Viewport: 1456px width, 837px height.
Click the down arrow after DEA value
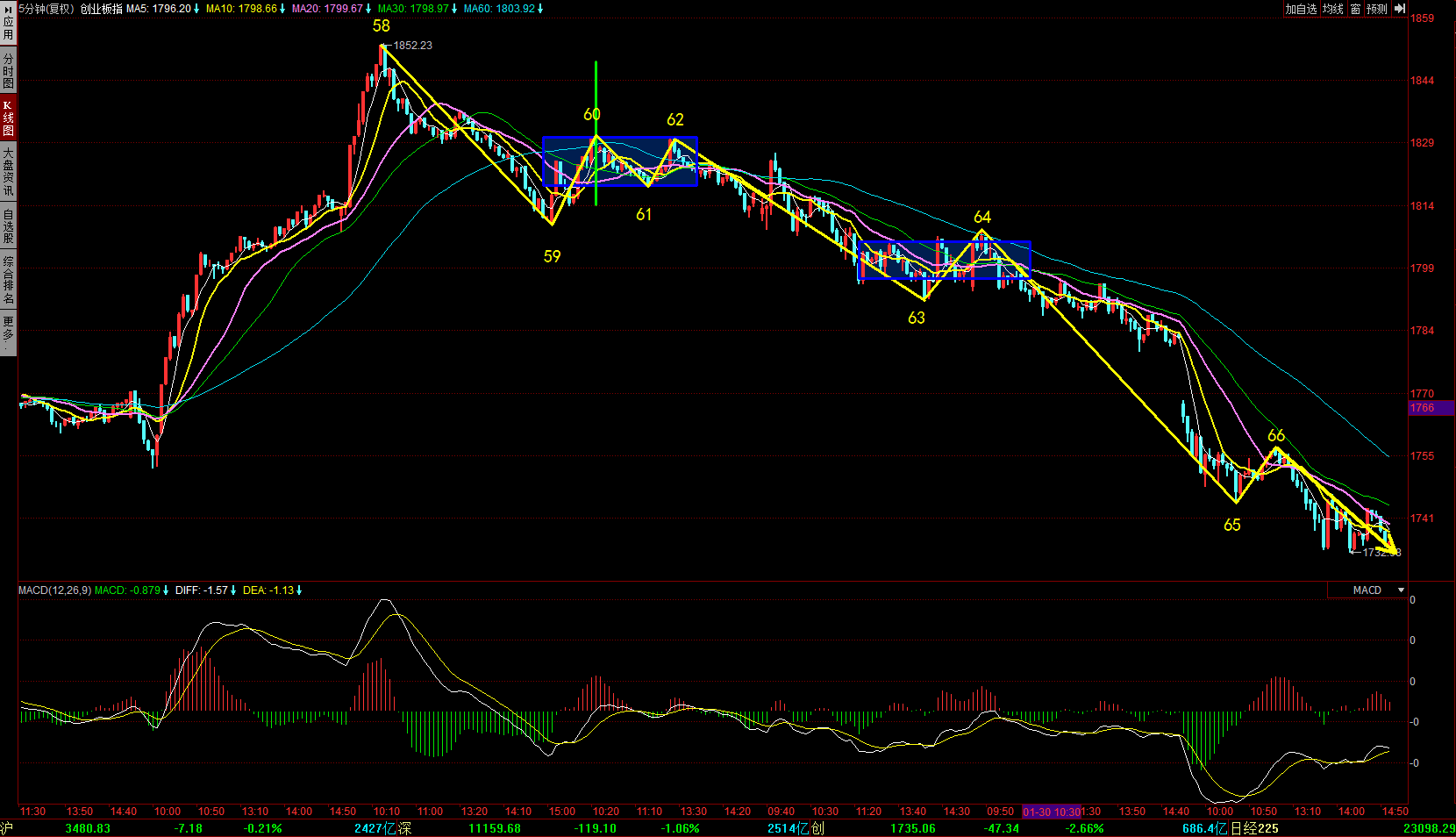(299, 590)
